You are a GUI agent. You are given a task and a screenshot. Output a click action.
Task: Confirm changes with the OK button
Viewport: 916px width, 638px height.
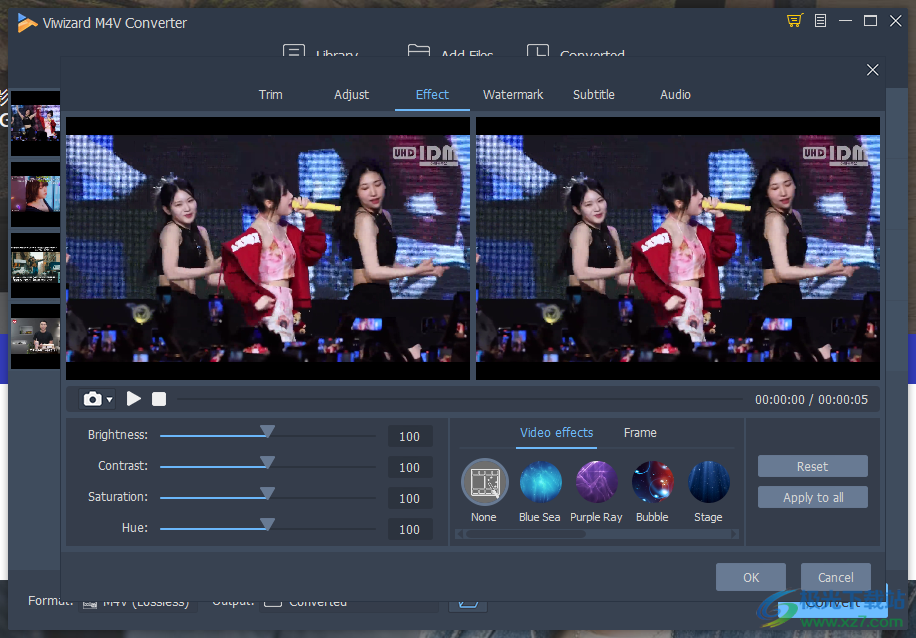coord(751,577)
